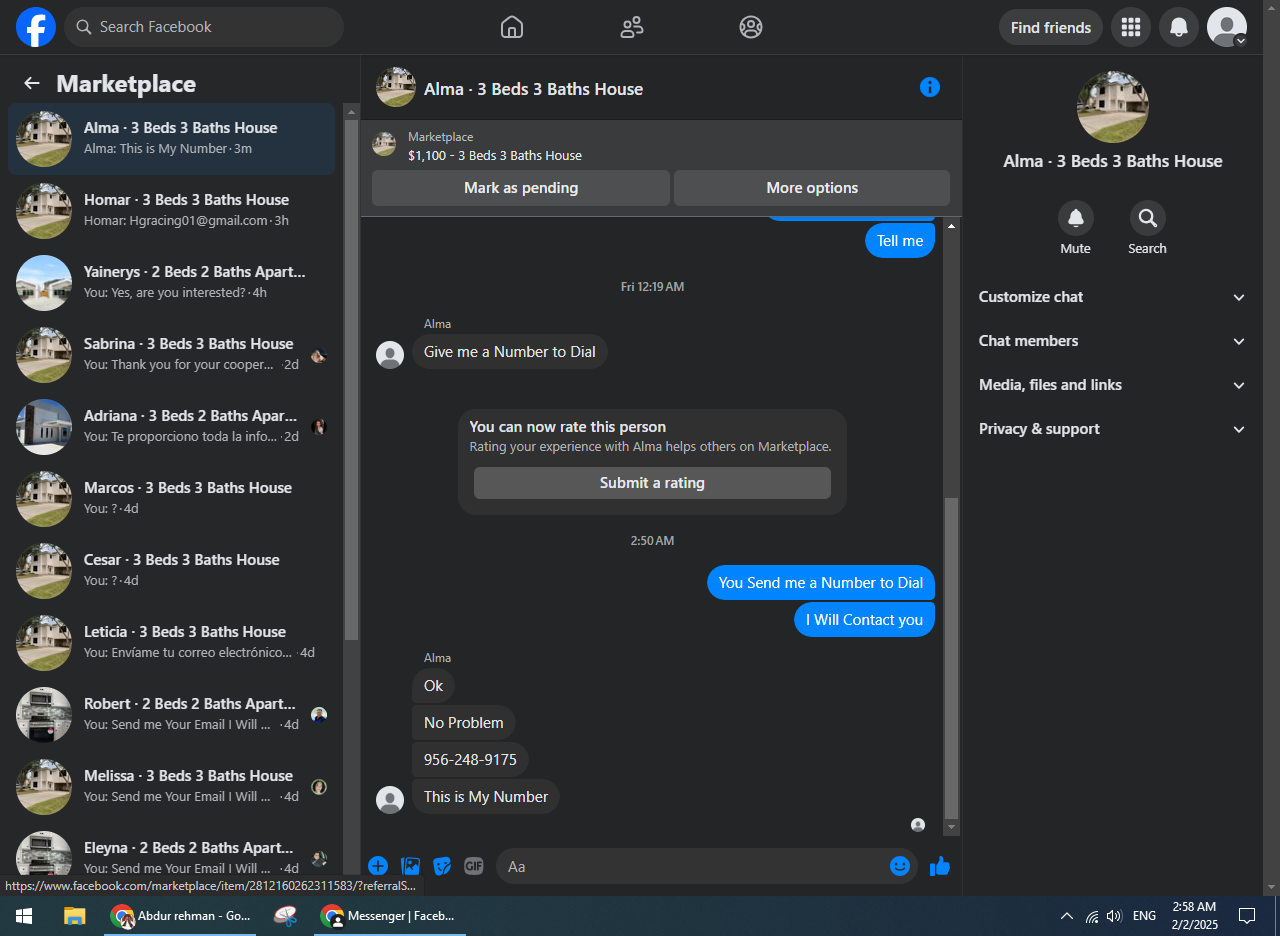
Task: Open Homar conversation in list
Action: coord(172,211)
